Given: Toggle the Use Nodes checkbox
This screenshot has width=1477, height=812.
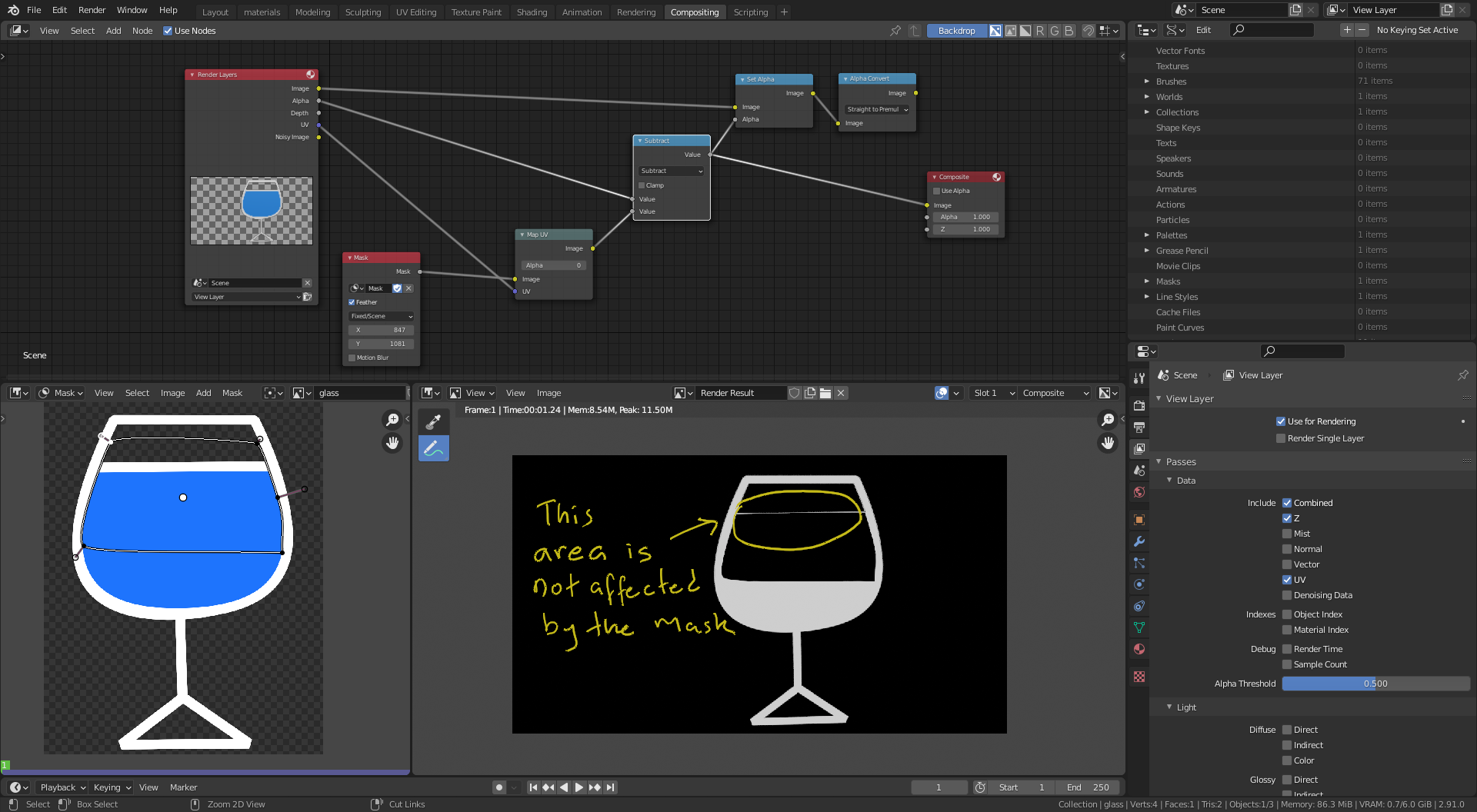Looking at the screenshot, I should tap(168, 31).
